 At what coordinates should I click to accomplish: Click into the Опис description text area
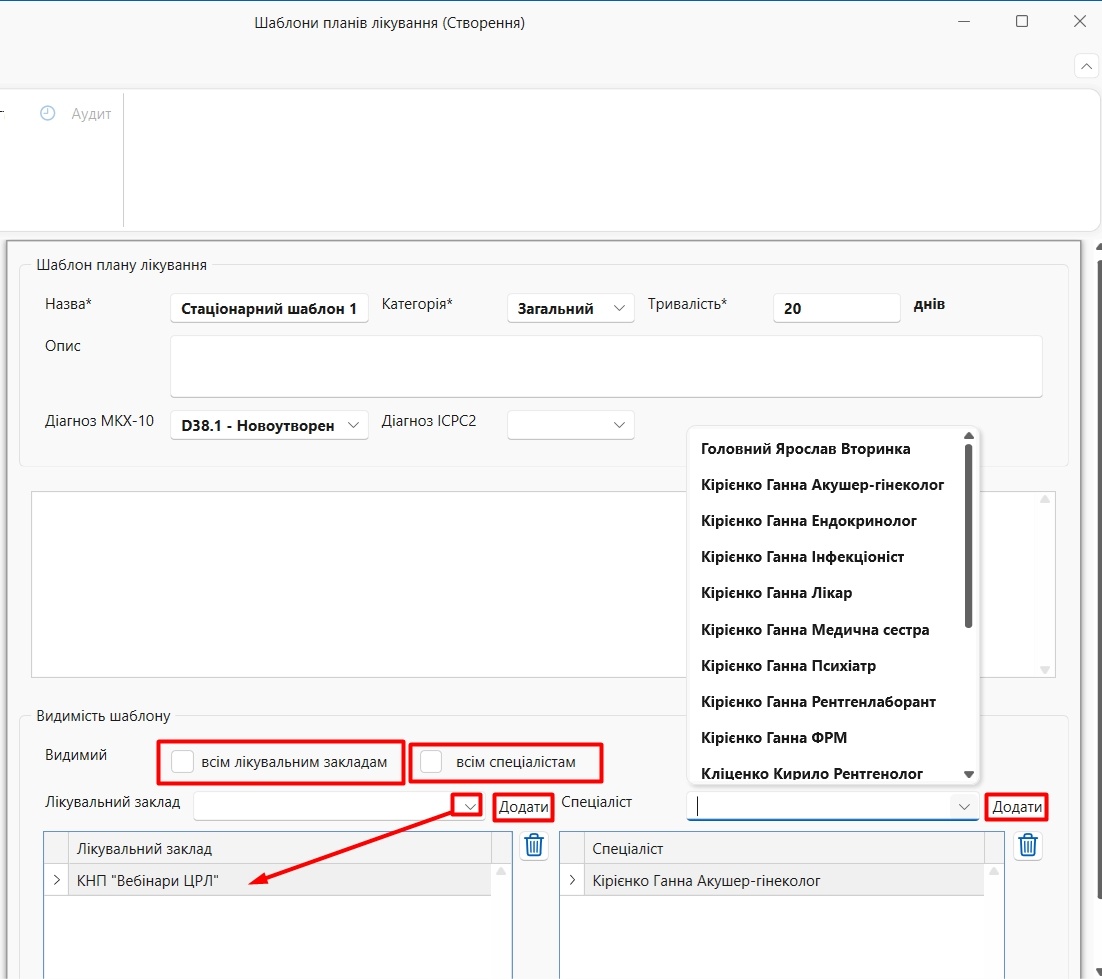(606, 366)
